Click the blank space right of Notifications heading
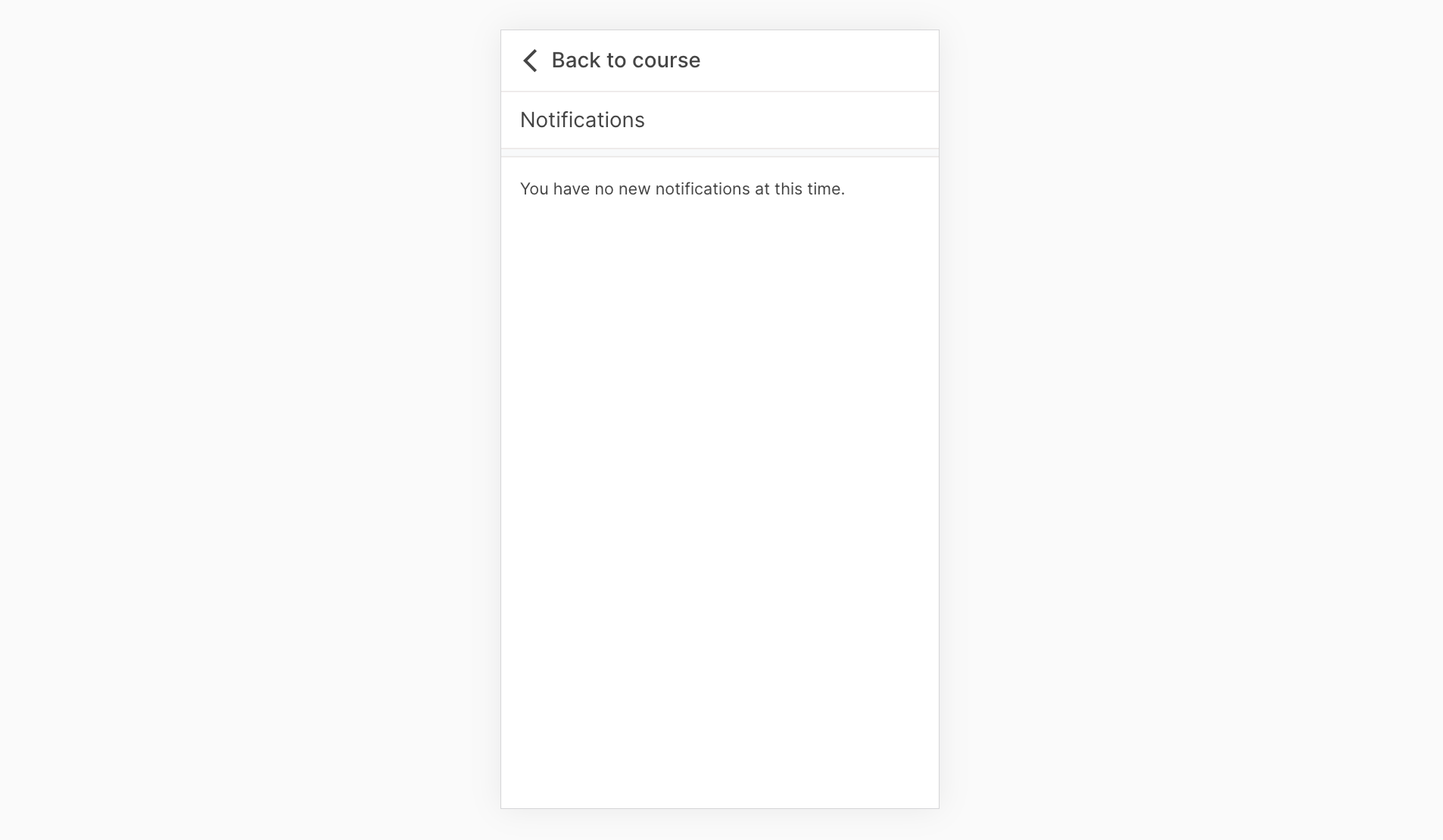Screen dimensions: 1443x840 click(791, 120)
